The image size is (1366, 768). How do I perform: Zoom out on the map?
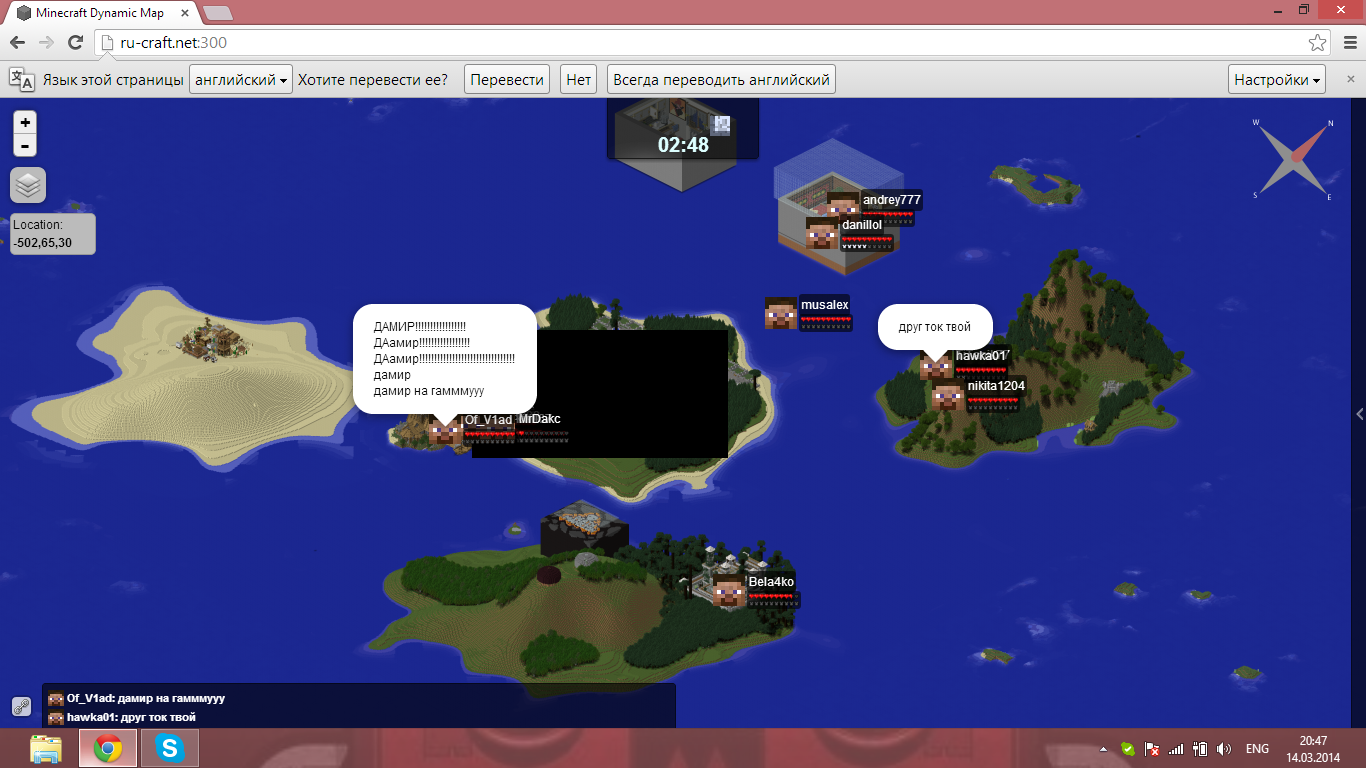point(25,146)
